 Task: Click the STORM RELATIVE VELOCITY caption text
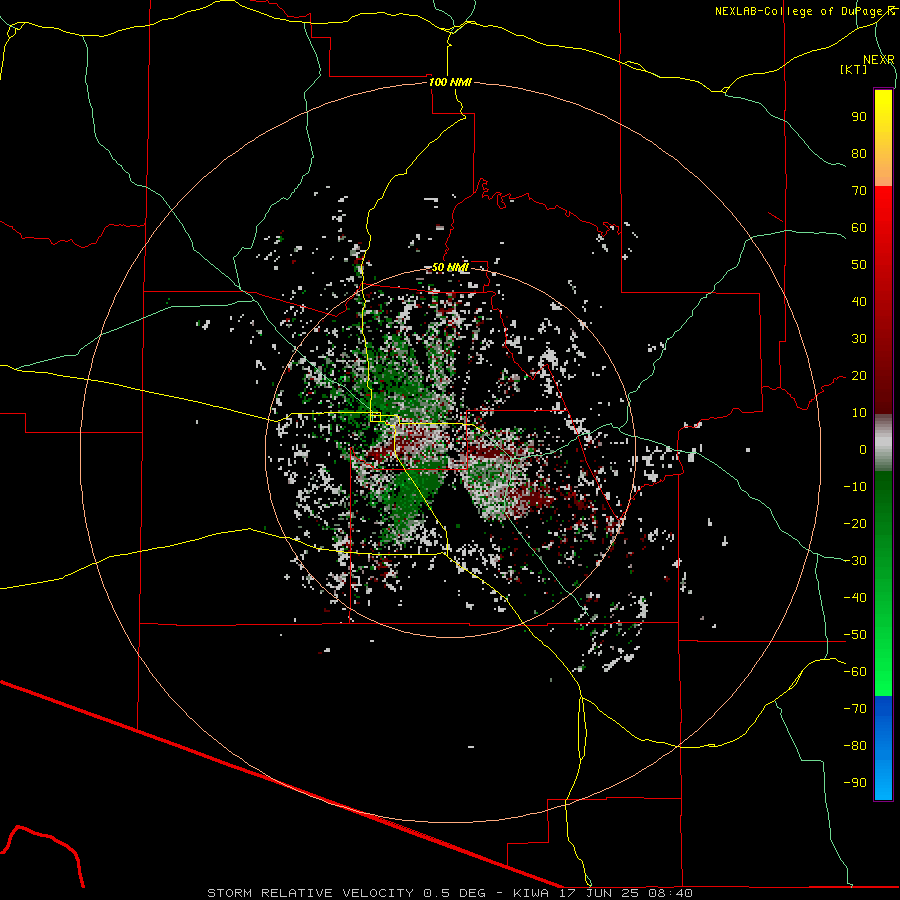[310, 893]
